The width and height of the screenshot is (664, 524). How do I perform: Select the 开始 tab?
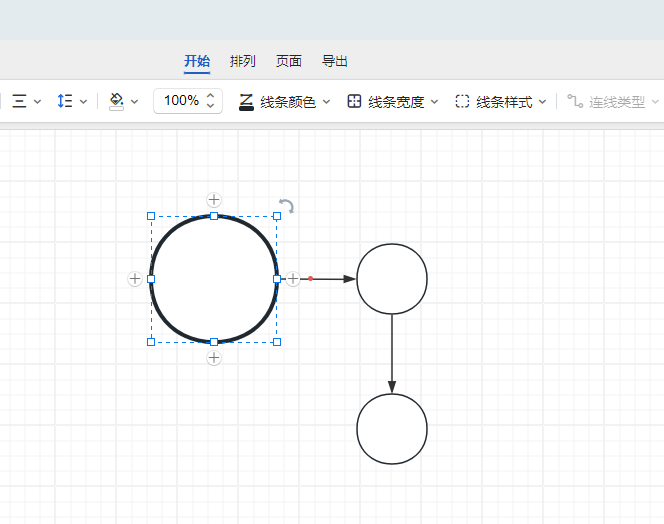pyautogui.click(x=197, y=61)
